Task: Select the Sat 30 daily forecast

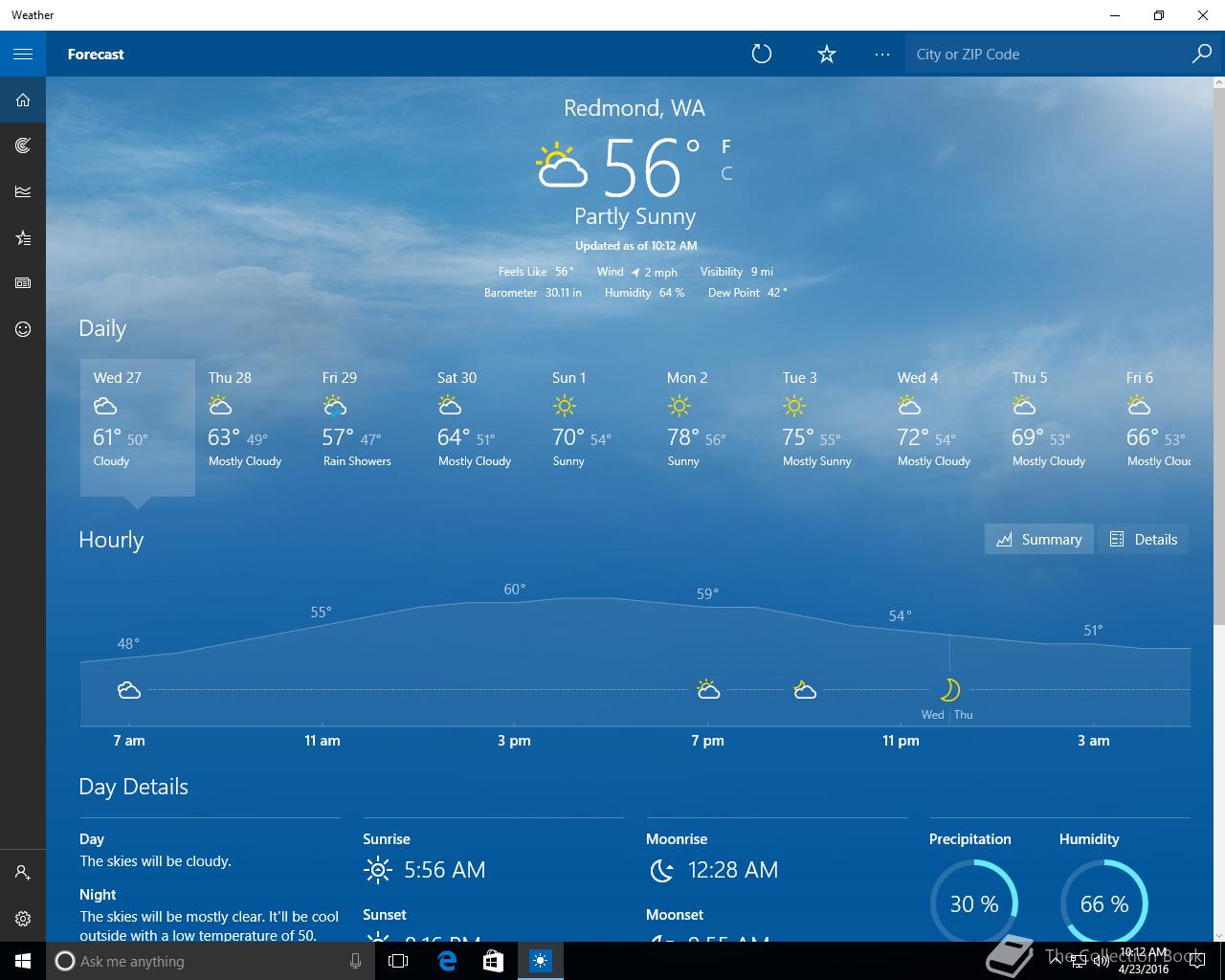Action: point(482,427)
